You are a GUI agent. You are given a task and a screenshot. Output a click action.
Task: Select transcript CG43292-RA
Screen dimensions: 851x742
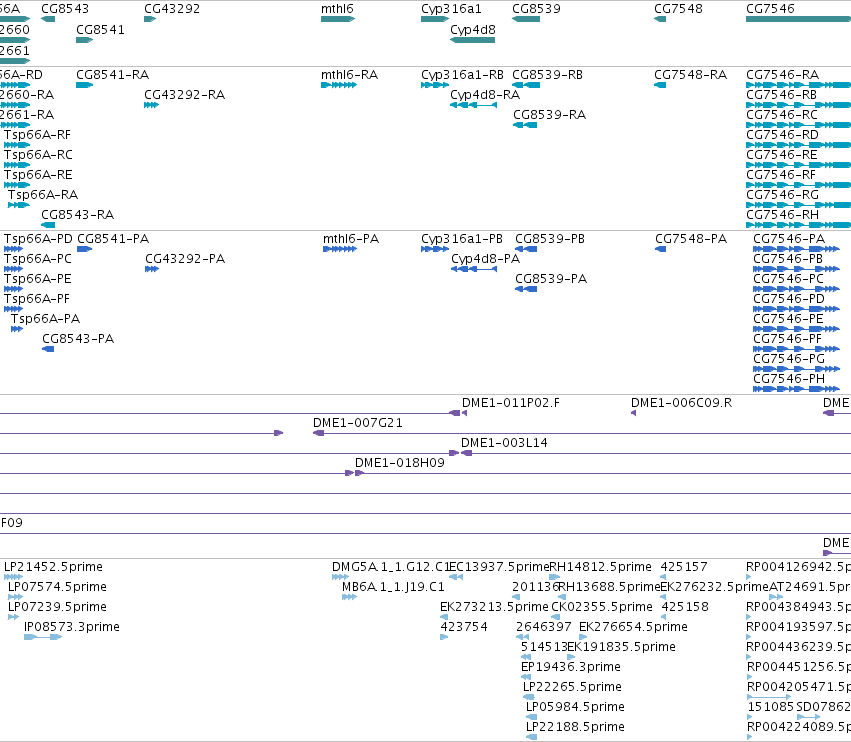tap(185, 95)
